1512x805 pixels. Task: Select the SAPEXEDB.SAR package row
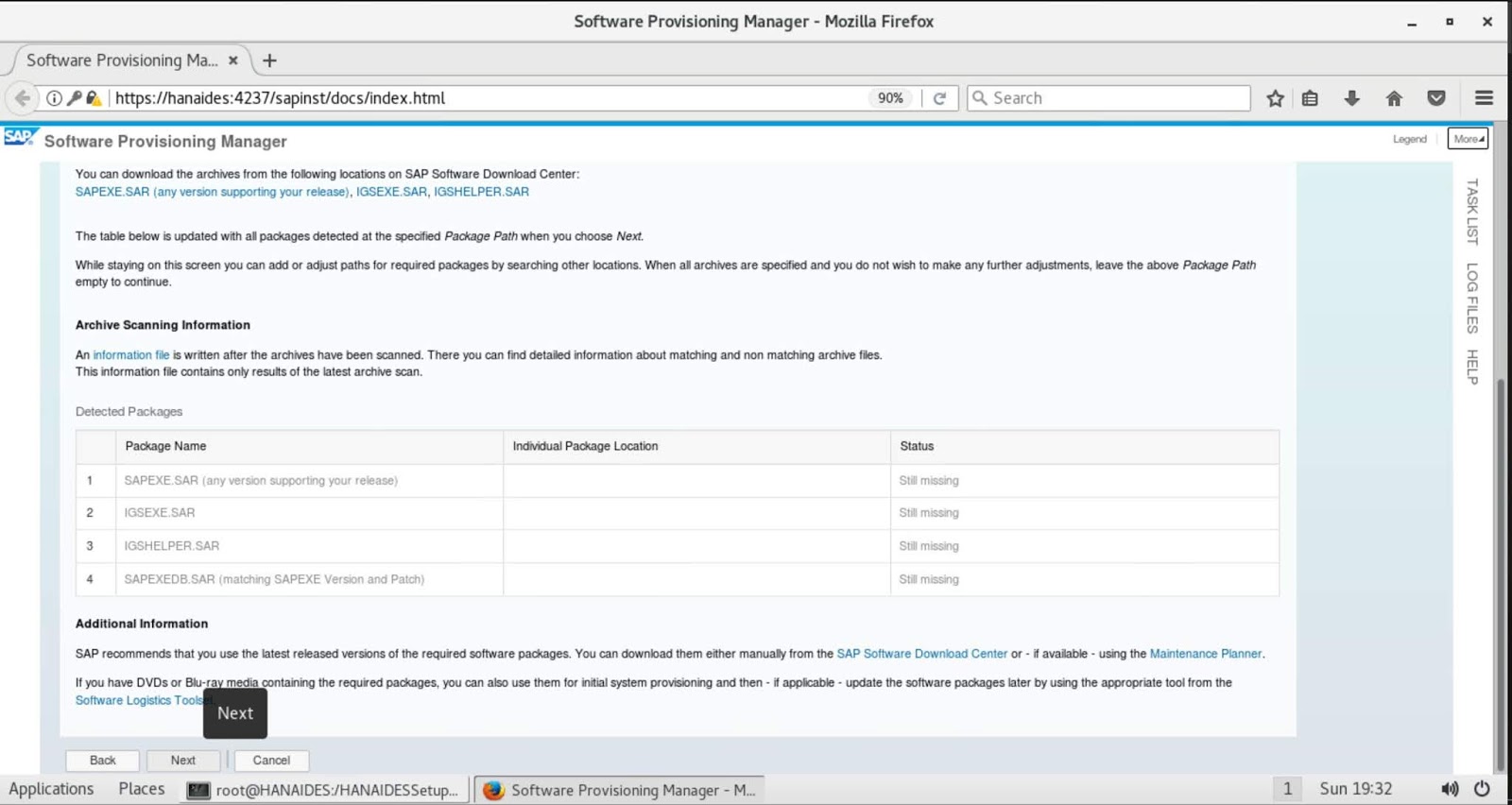coord(678,579)
